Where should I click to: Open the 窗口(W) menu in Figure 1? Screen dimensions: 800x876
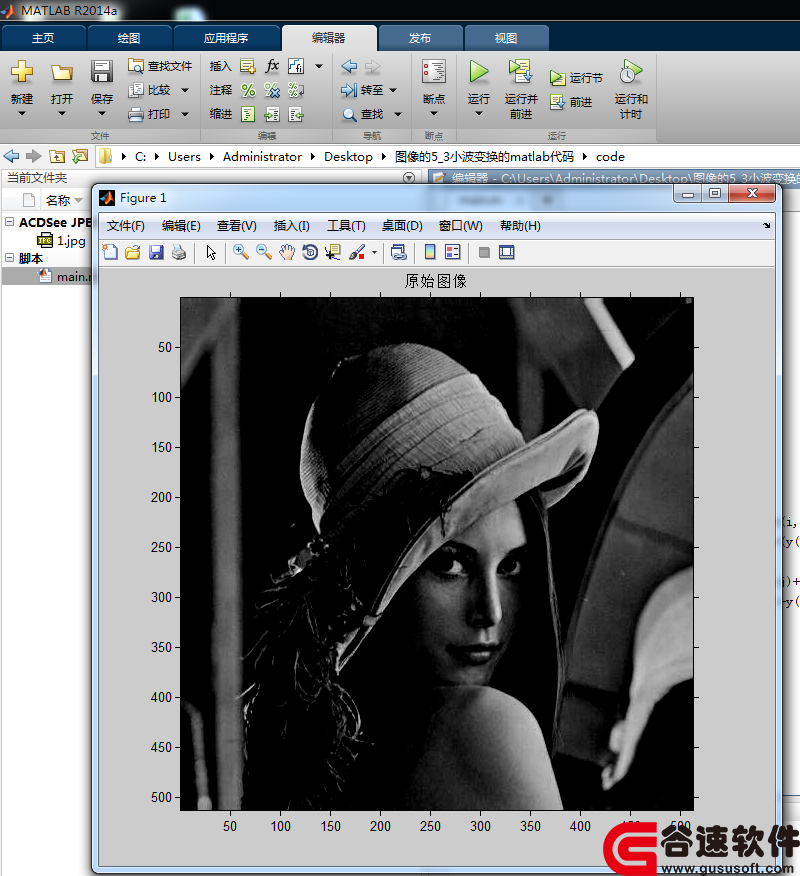(461, 226)
